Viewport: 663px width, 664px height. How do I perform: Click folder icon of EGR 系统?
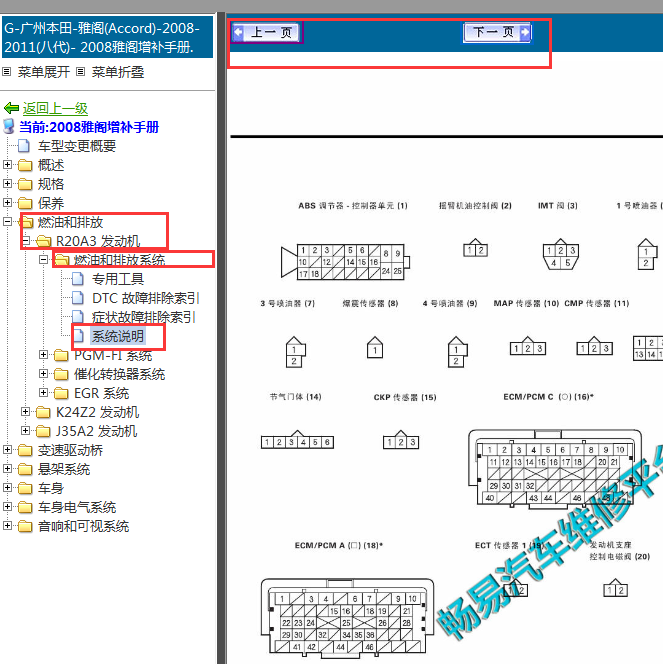tap(61, 393)
